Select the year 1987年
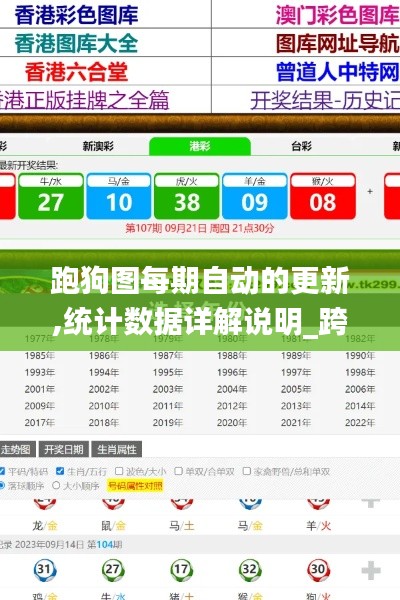Image resolution: width=400 pixels, height=600 pixels. [x=168, y=356]
